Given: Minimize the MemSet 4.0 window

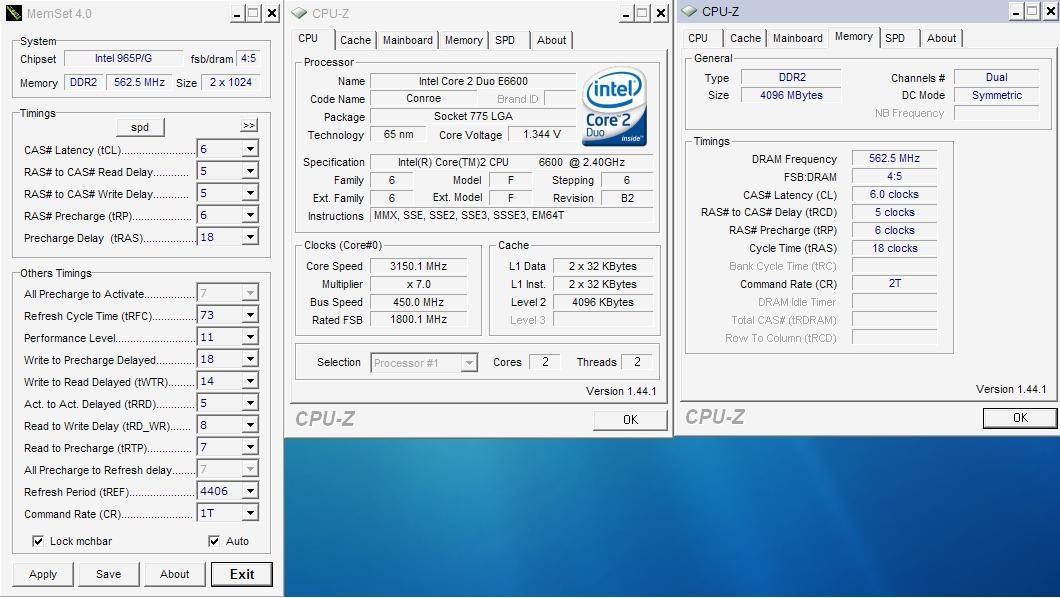Looking at the screenshot, I should click(x=237, y=14).
